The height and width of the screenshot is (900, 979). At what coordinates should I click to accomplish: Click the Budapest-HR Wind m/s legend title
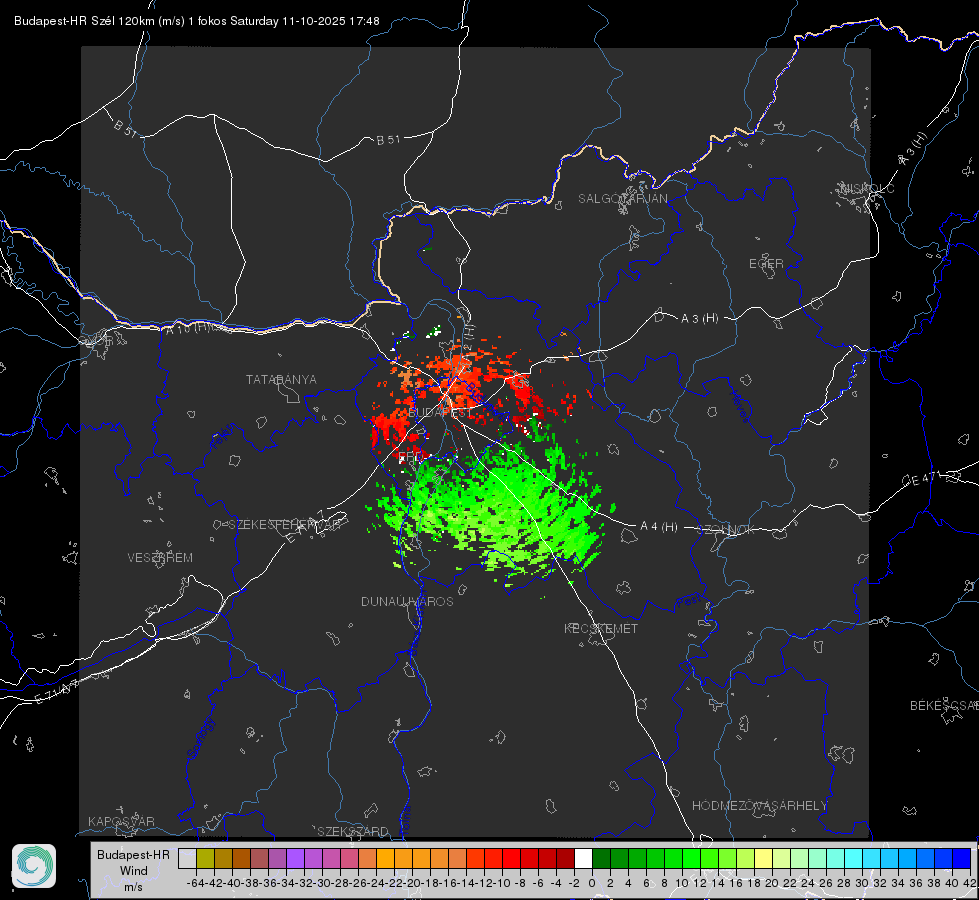tap(133, 870)
